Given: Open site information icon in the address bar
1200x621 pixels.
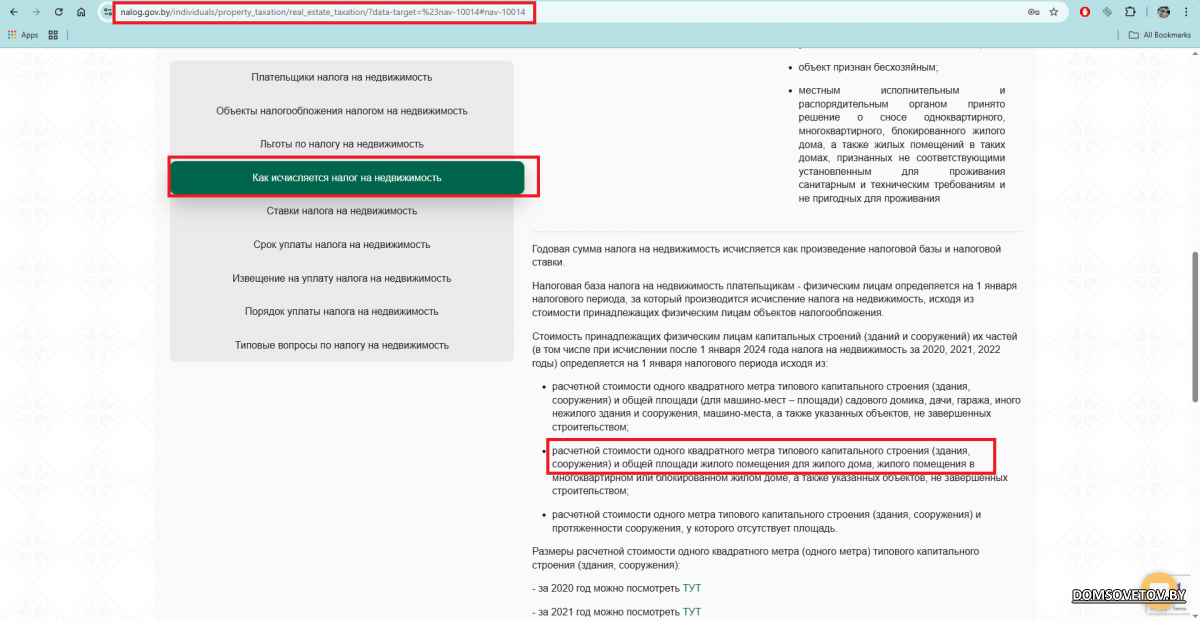Looking at the screenshot, I should pyautogui.click(x=108, y=12).
